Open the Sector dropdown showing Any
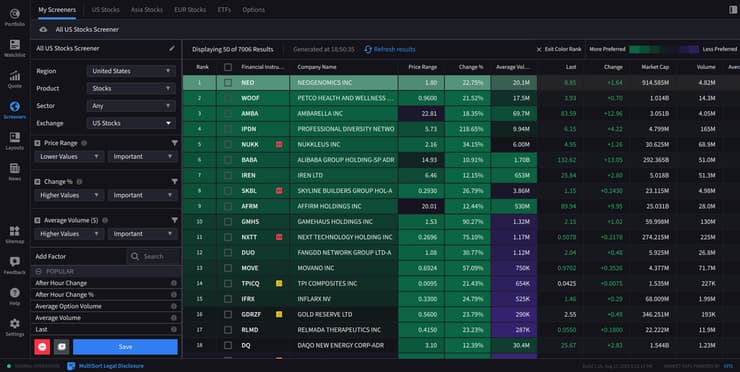740x372 pixels. pos(131,106)
